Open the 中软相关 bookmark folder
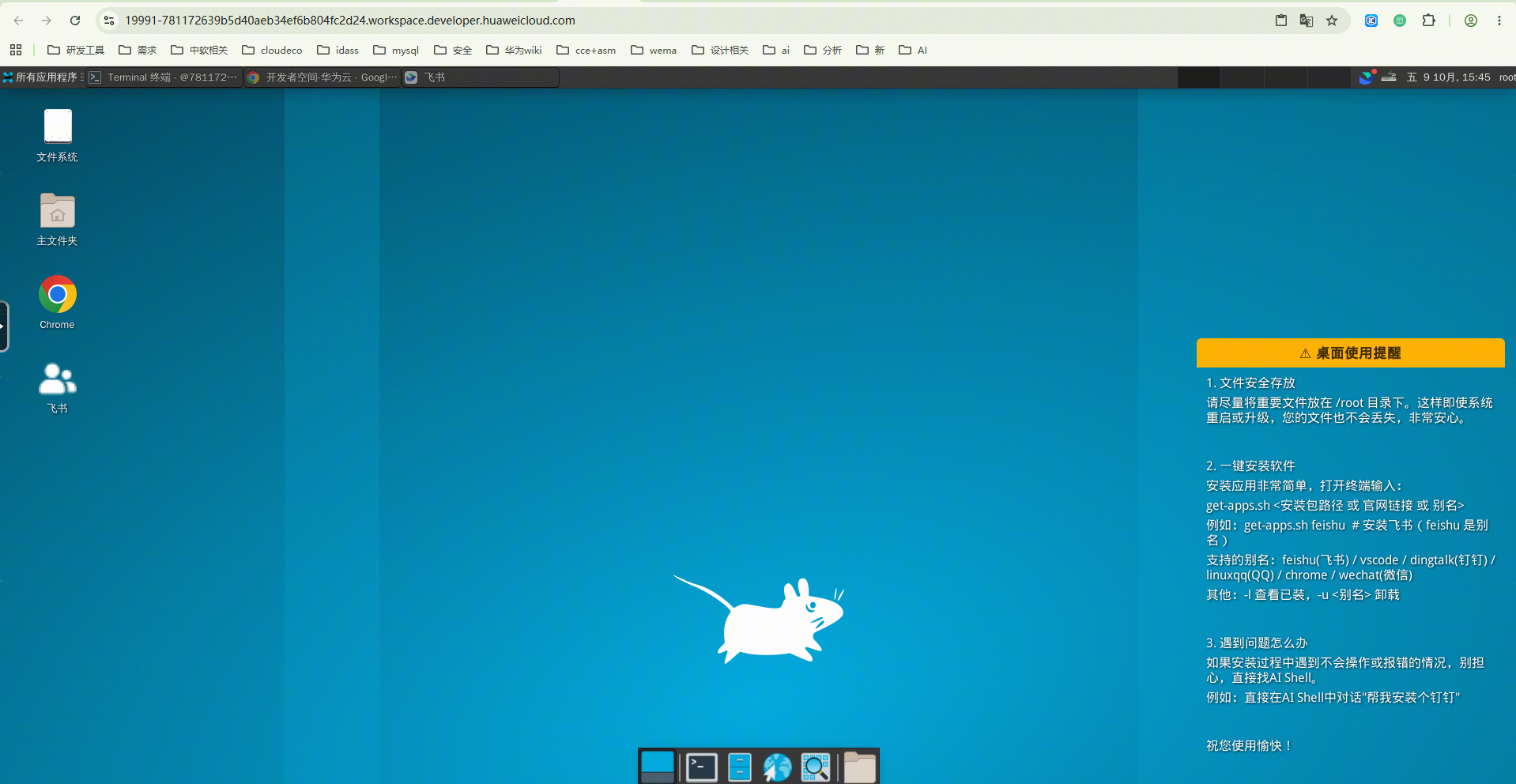The image size is (1516, 784). [199, 50]
